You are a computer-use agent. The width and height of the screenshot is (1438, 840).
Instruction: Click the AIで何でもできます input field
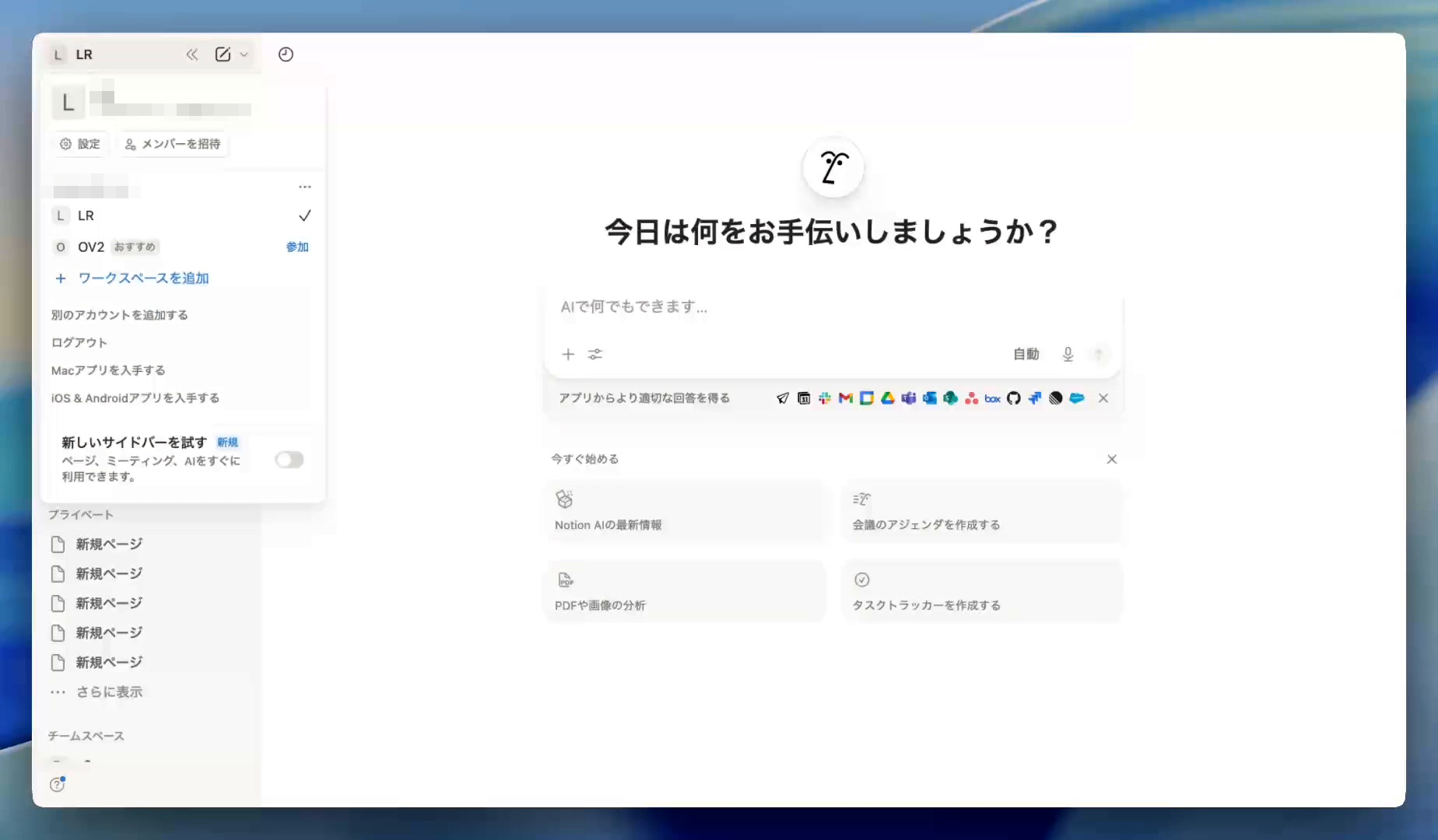point(833,307)
